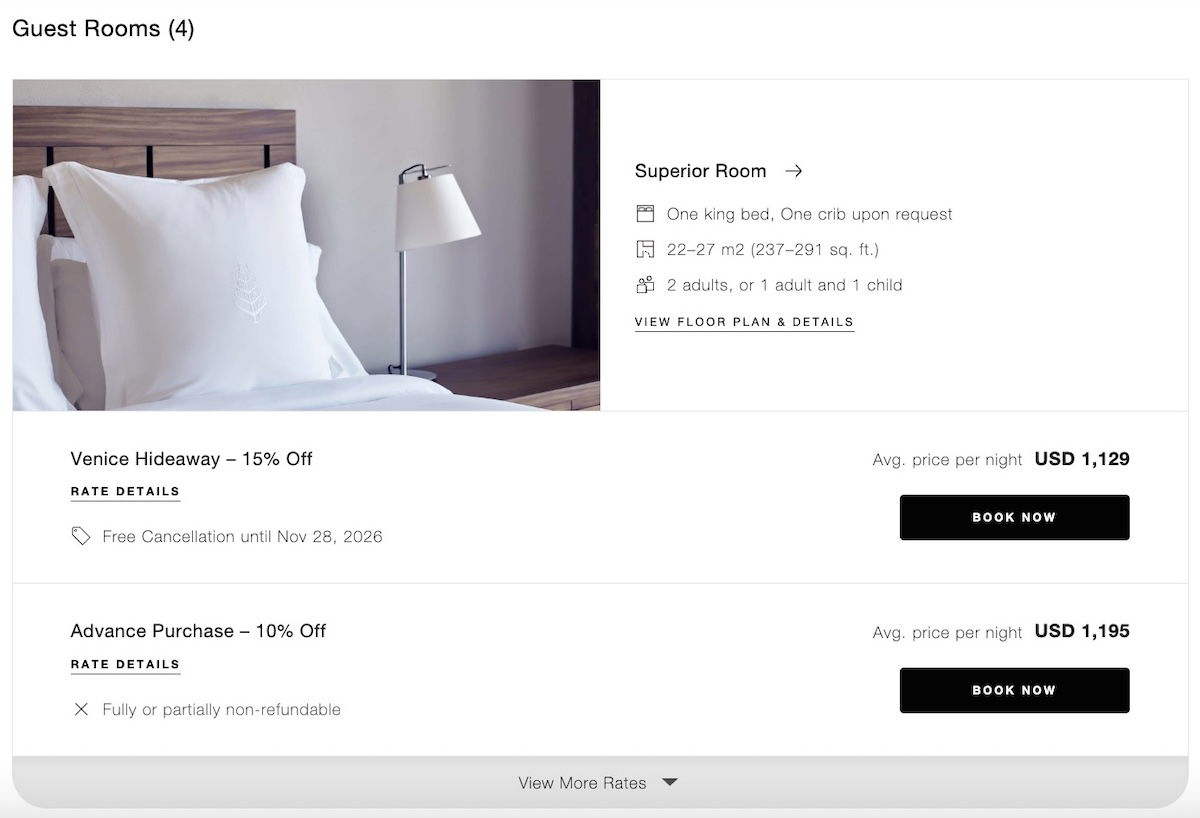
Task: Open View Floor Plan & Details
Action: 744,322
